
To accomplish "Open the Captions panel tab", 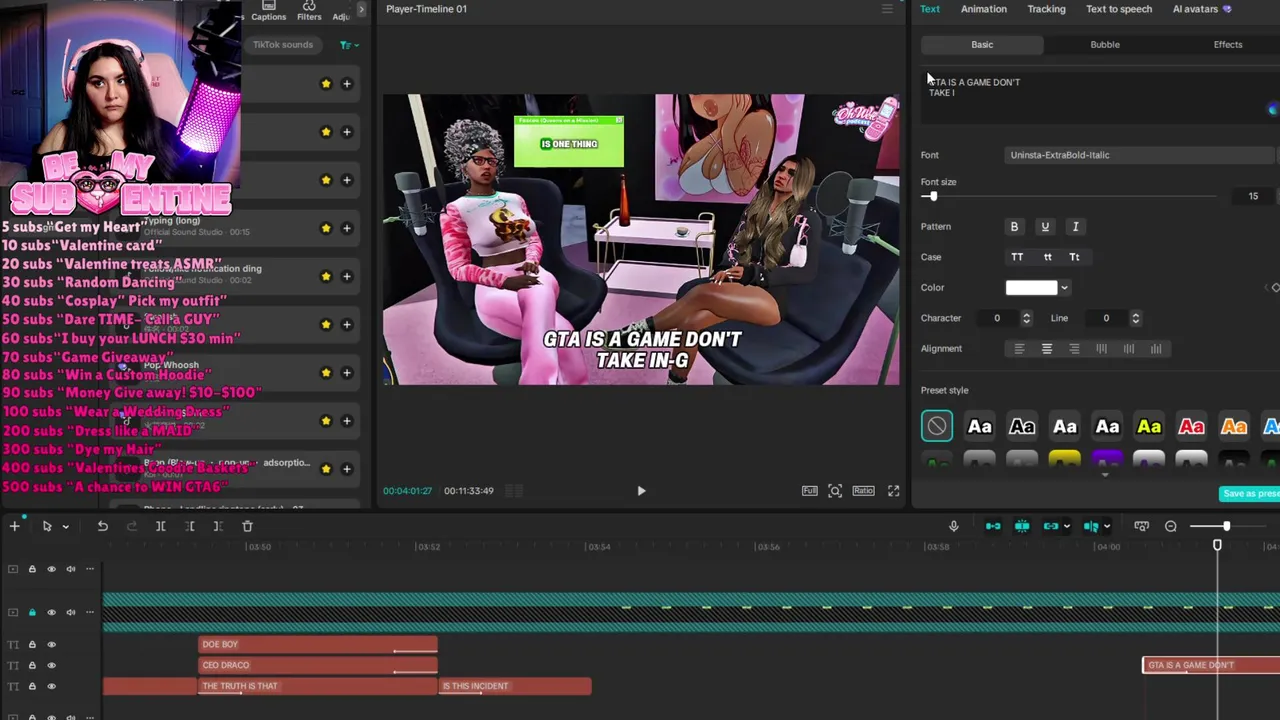I will pyautogui.click(x=268, y=12).
